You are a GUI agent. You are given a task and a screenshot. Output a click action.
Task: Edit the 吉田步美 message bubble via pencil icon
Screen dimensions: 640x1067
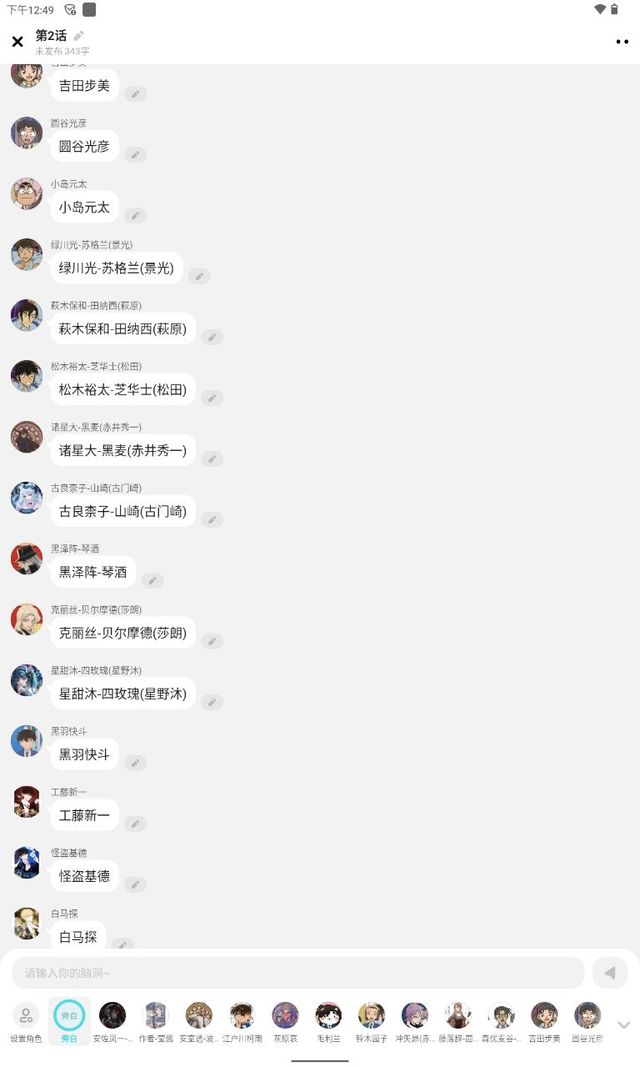pos(135,94)
